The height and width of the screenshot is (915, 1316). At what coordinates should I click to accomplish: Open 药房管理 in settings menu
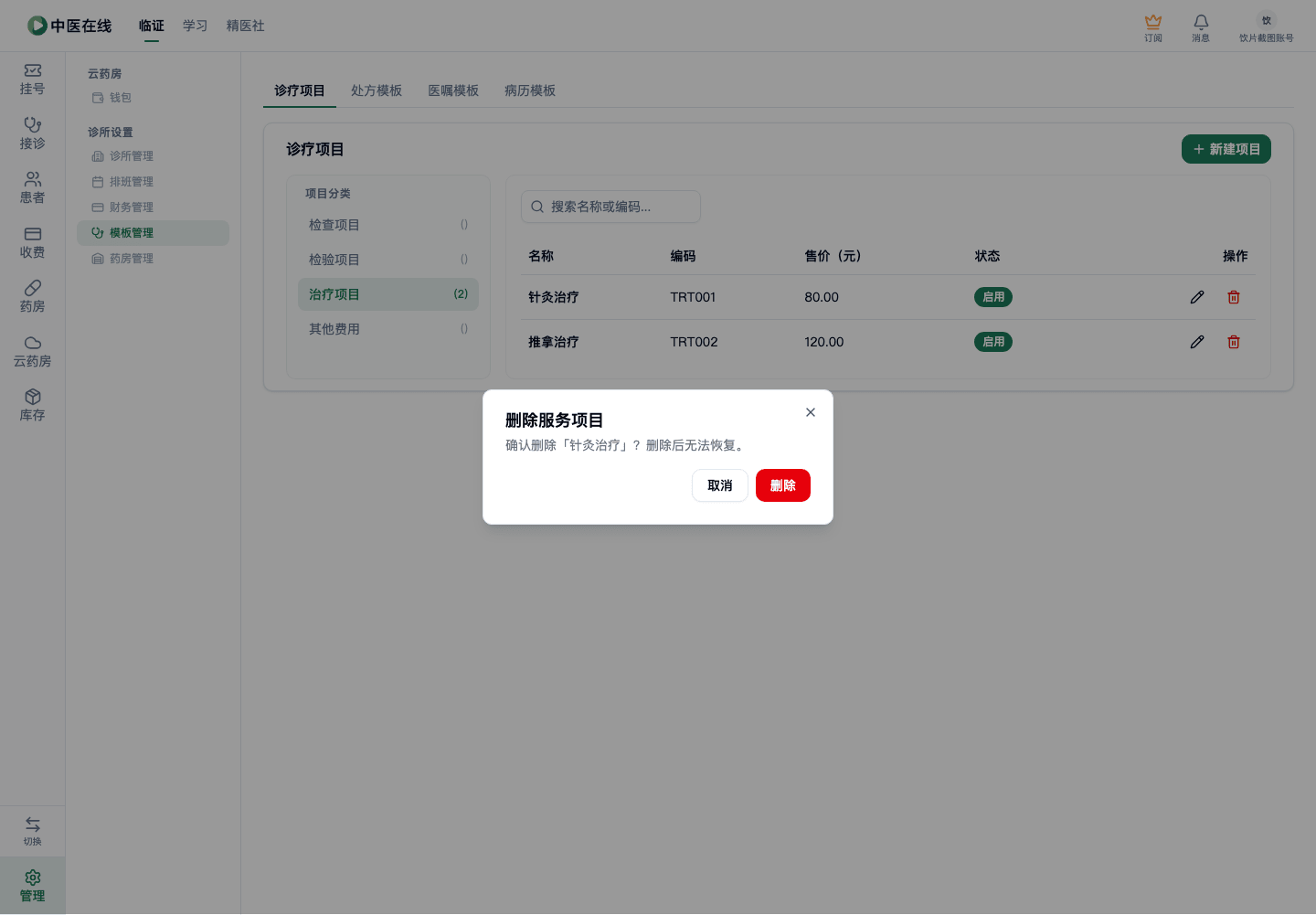[x=153, y=259]
